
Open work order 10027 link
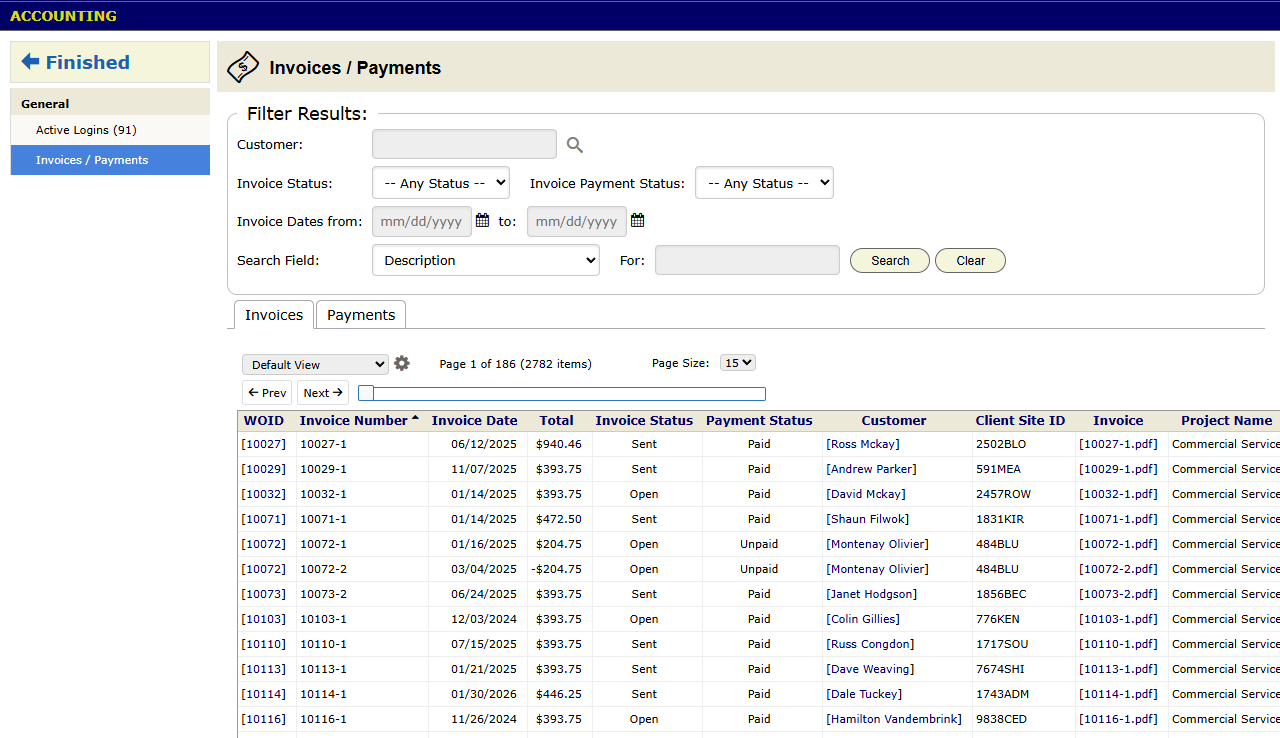tap(264, 444)
